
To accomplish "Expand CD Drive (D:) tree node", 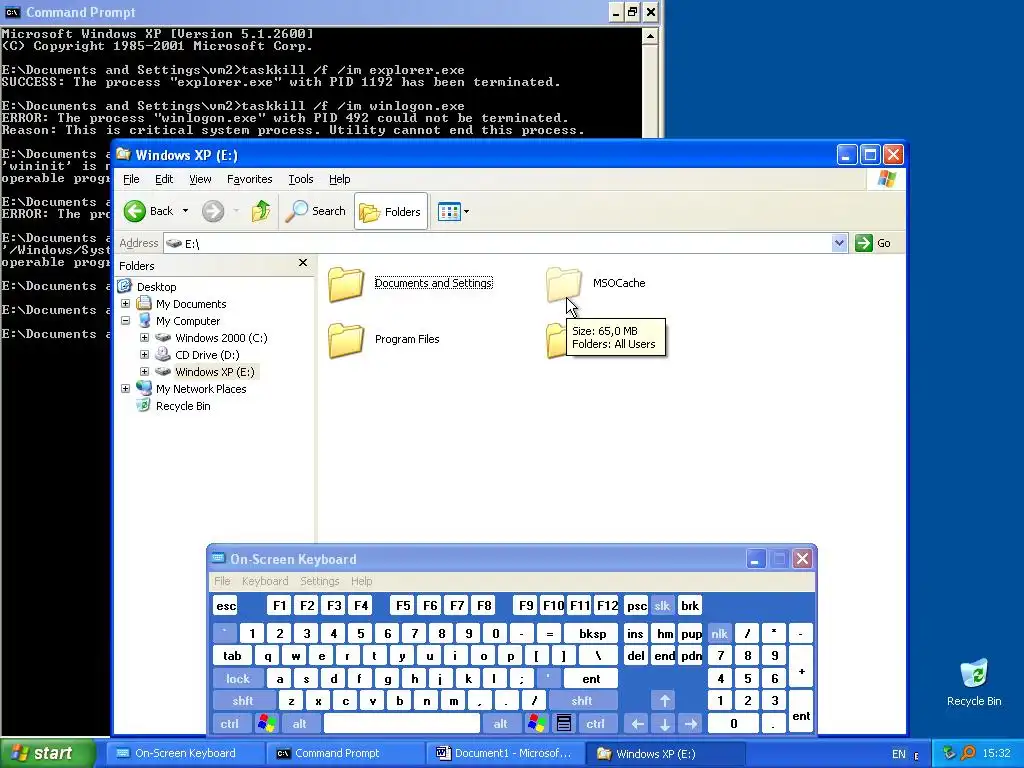I will [x=144, y=355].
